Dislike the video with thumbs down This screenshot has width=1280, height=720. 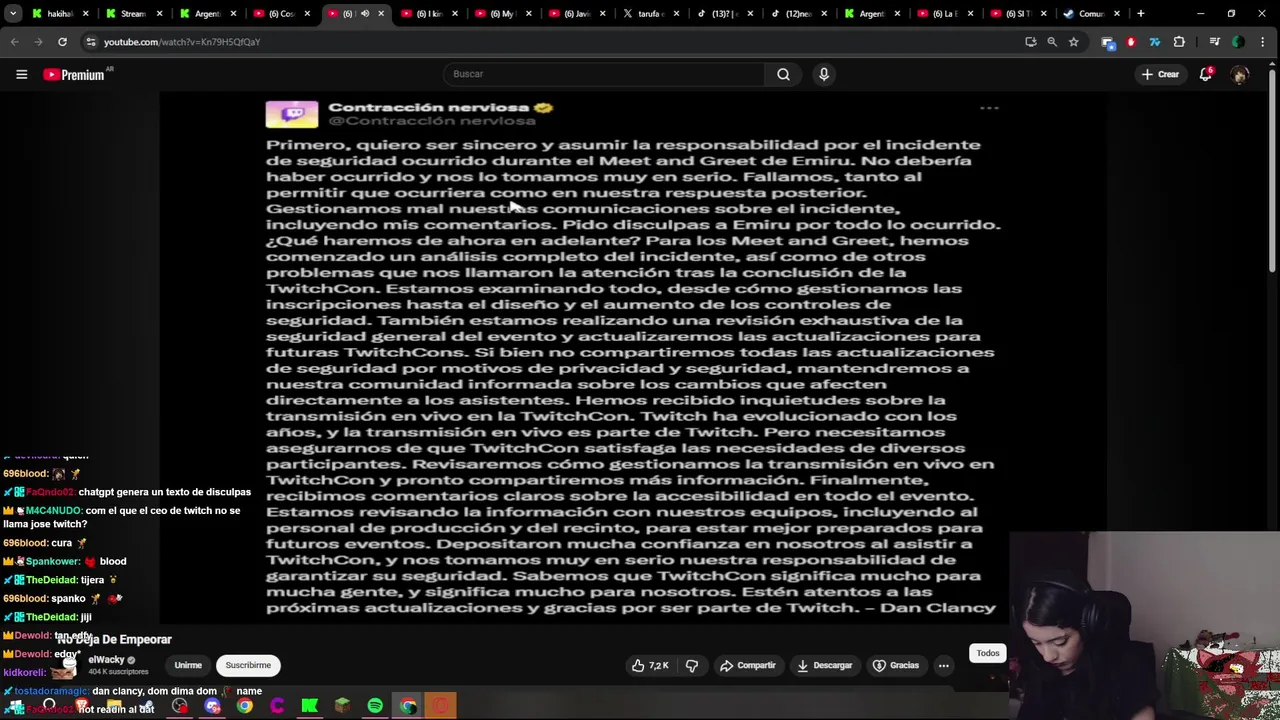691,665
